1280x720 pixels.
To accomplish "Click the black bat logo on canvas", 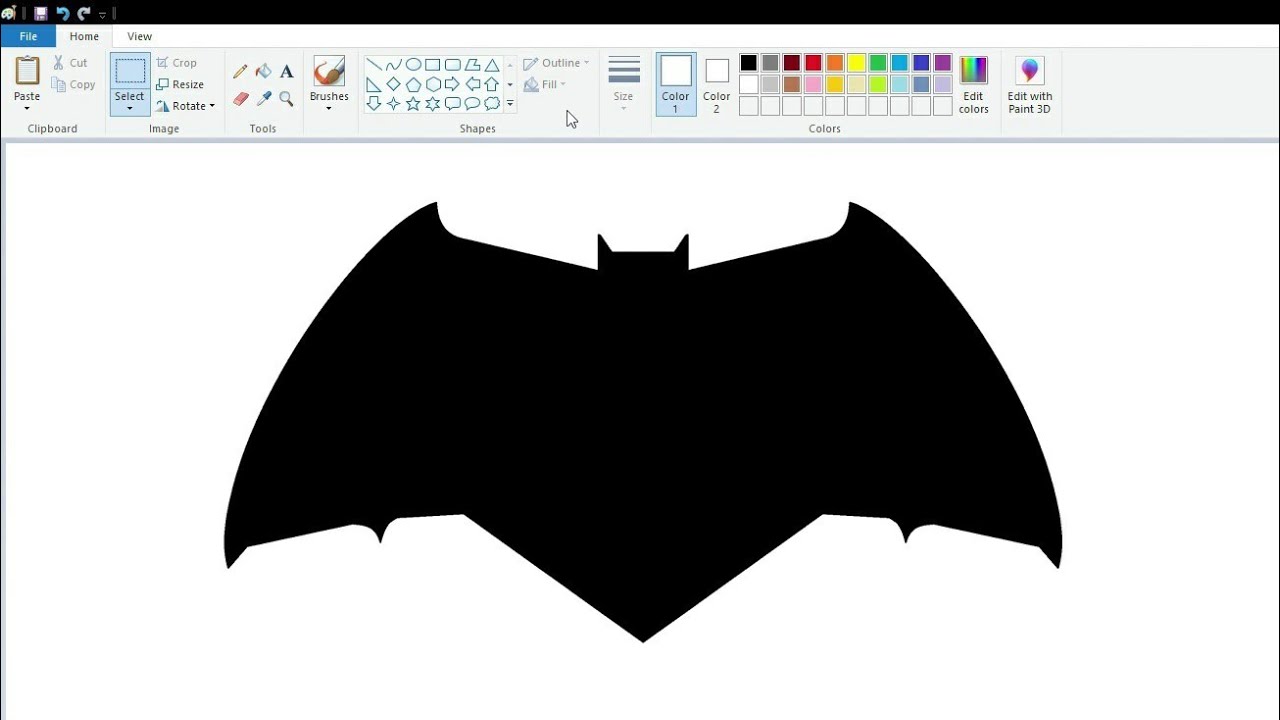I will [x=643, y=420].
